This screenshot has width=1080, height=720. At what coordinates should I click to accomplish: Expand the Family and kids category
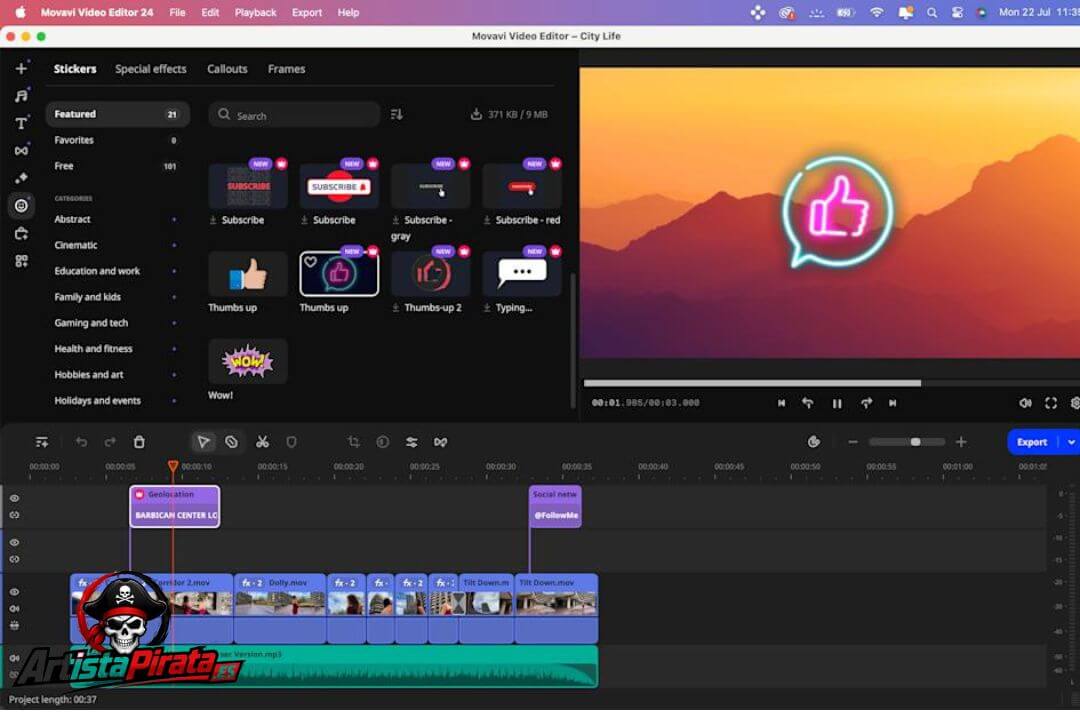[x=174, y=298]
